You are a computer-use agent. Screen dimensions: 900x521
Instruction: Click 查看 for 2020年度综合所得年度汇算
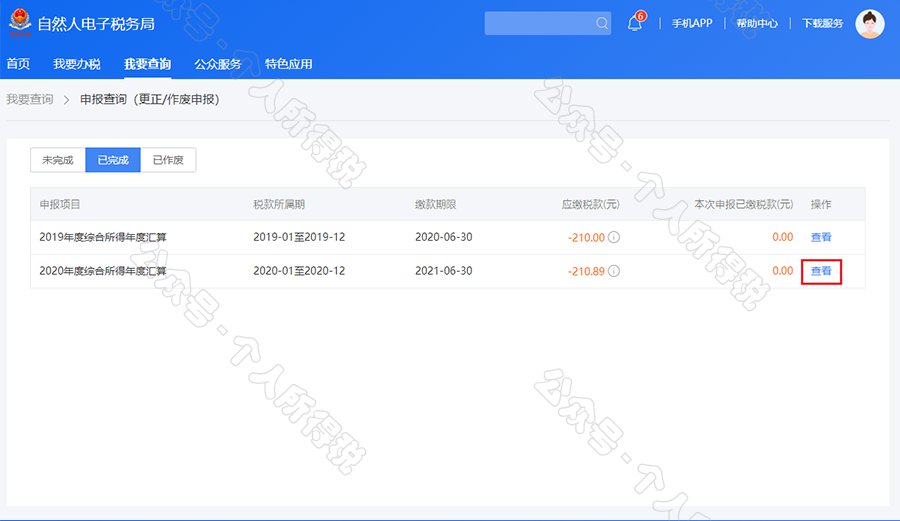[820, 271]
